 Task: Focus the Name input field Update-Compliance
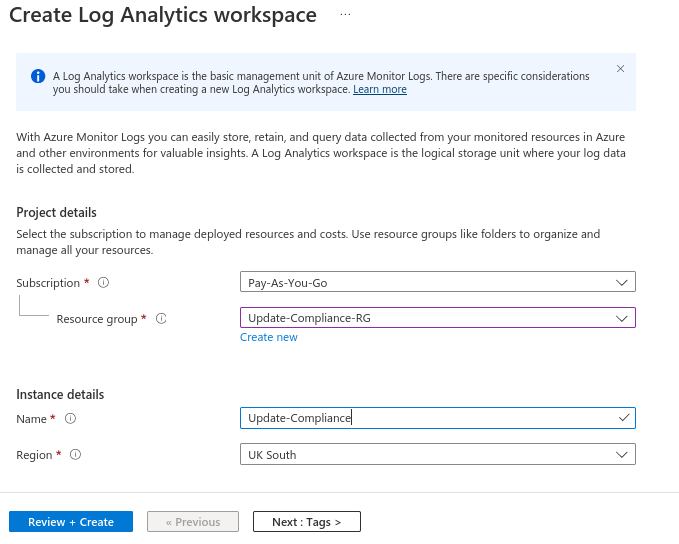(438, 418)
